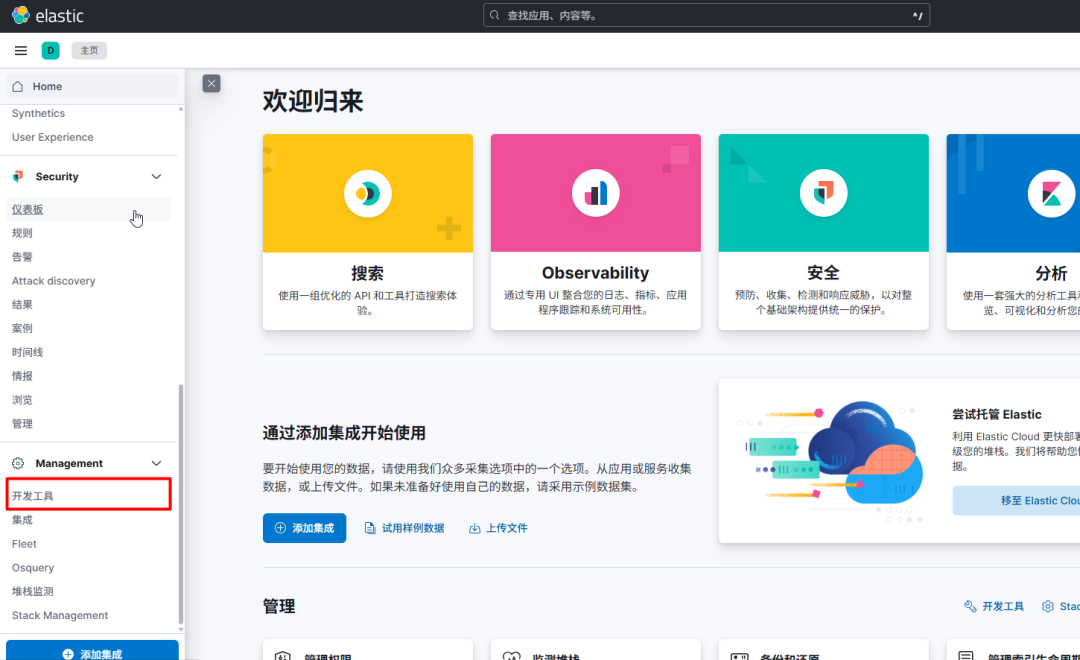Focus the 查找应用、内容等 search field
The height and width of the screenshot is (660, 1080).
click(706, 15)
